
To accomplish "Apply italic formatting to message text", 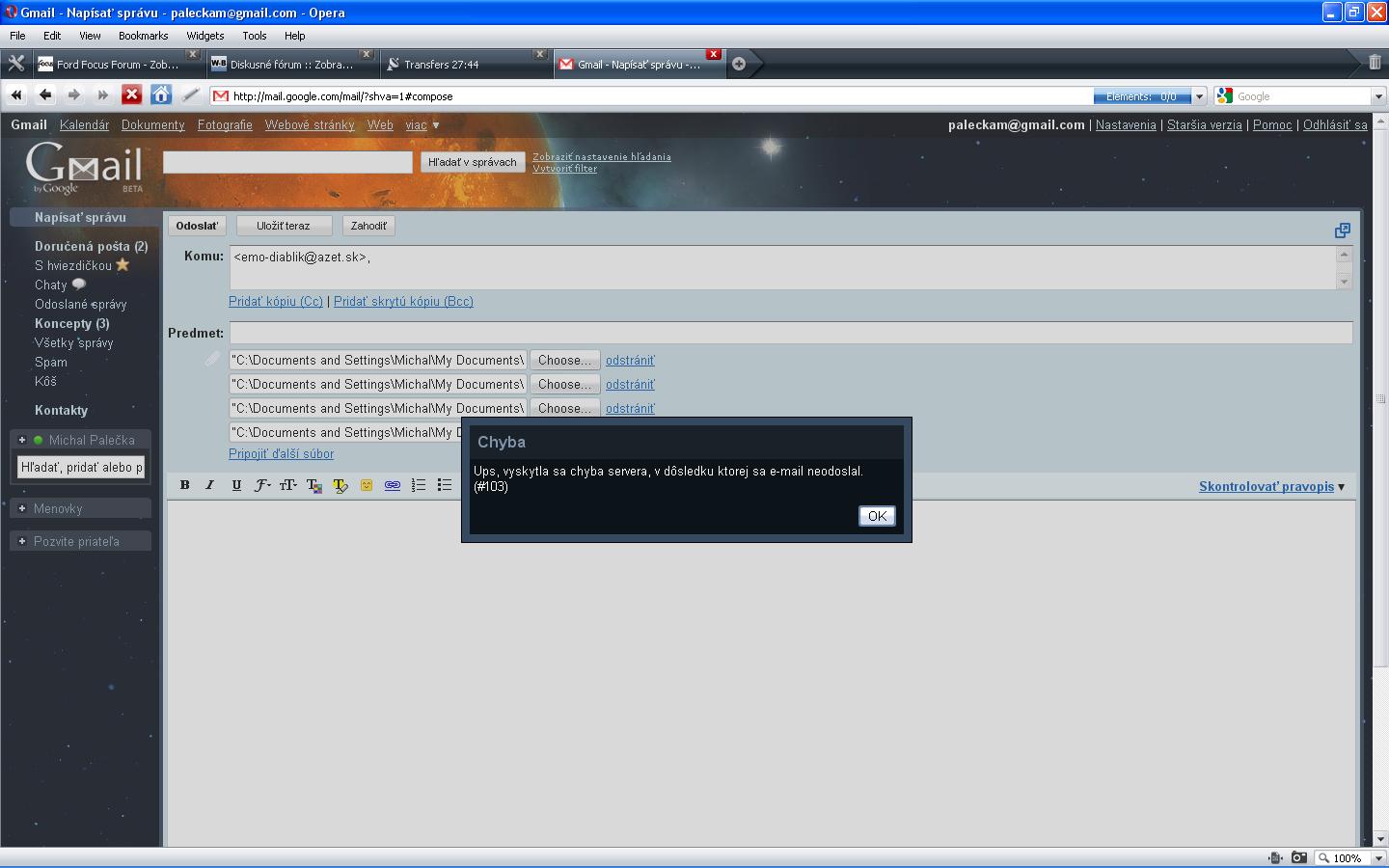I will tap(209, 485).
